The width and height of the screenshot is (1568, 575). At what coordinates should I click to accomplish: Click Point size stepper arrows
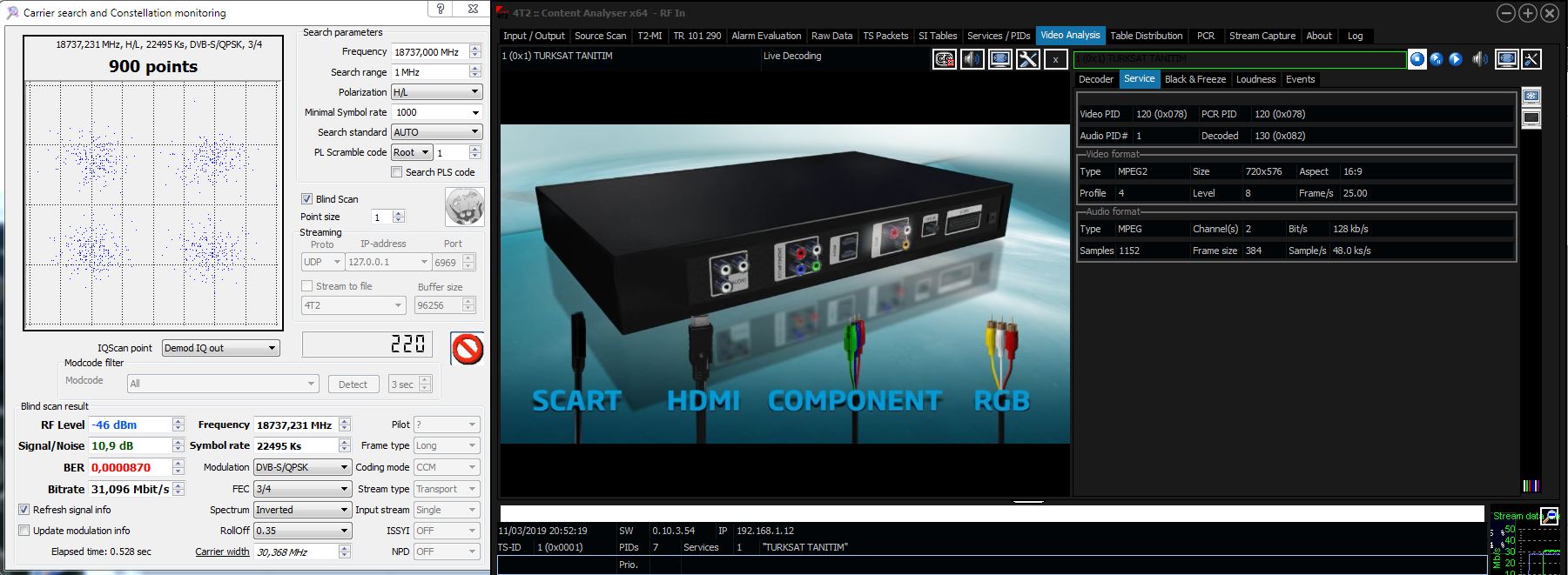[x=399, y=217]
